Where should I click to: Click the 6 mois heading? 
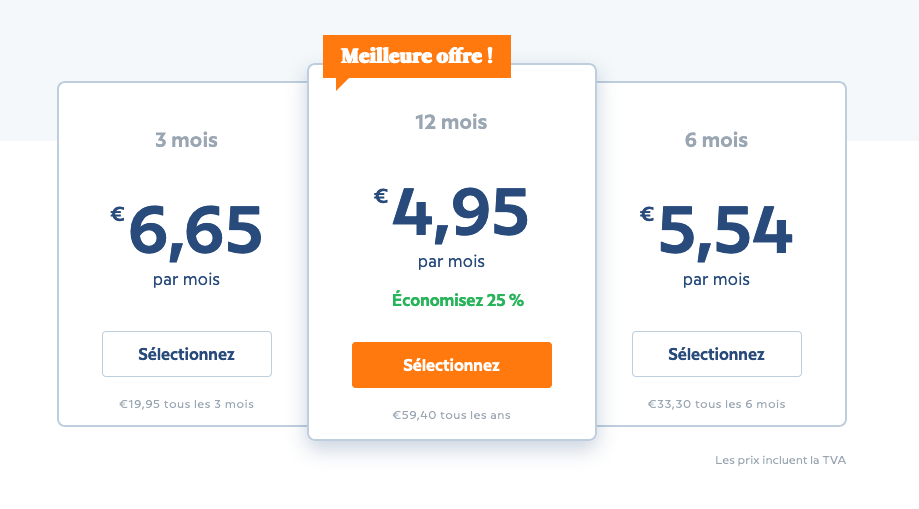tap(716, 140)
